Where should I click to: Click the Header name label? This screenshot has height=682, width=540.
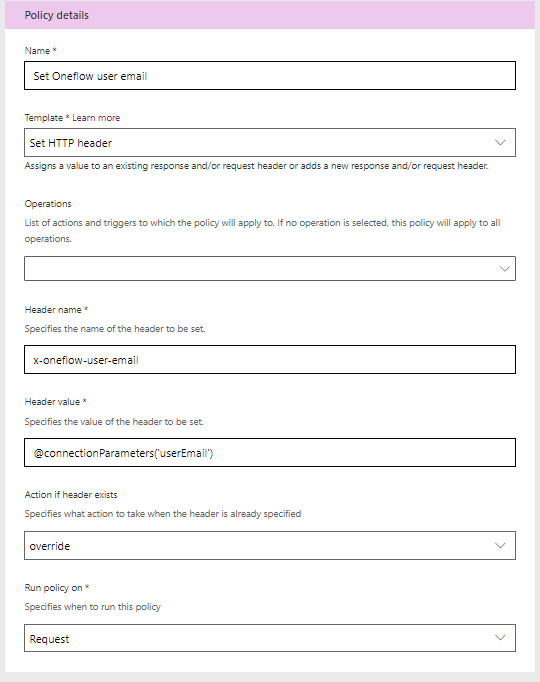click(x=53, y=310)
